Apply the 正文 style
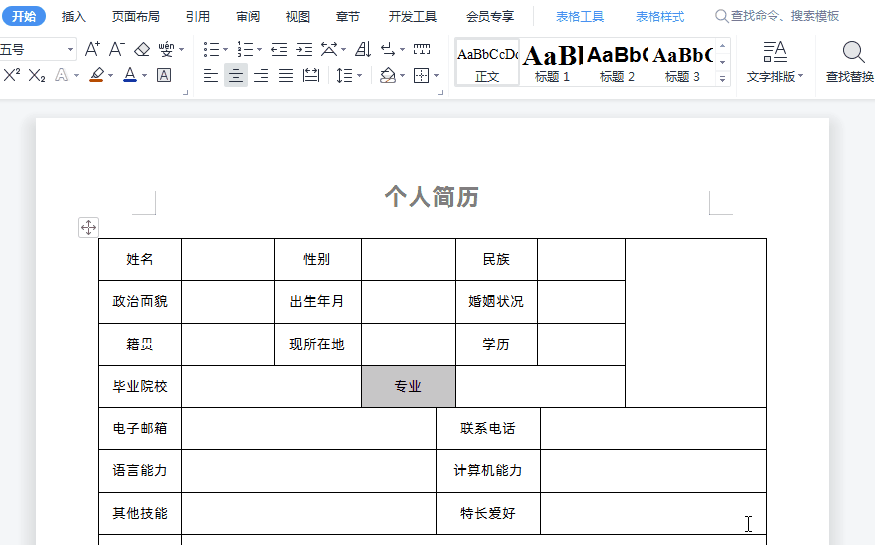The height and width of the screenshot is (545, 875). (487, 62)
